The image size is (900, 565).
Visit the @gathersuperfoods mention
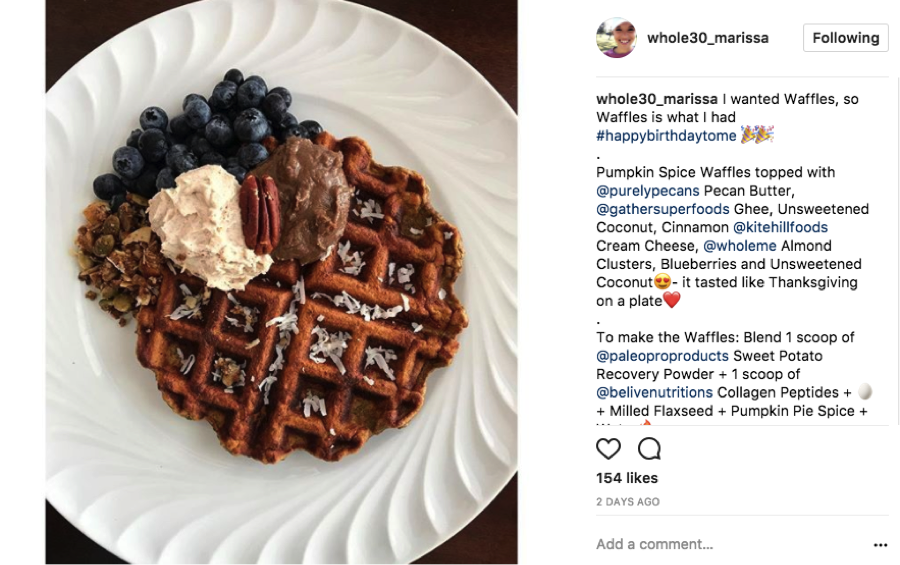[x=663, y=209]
